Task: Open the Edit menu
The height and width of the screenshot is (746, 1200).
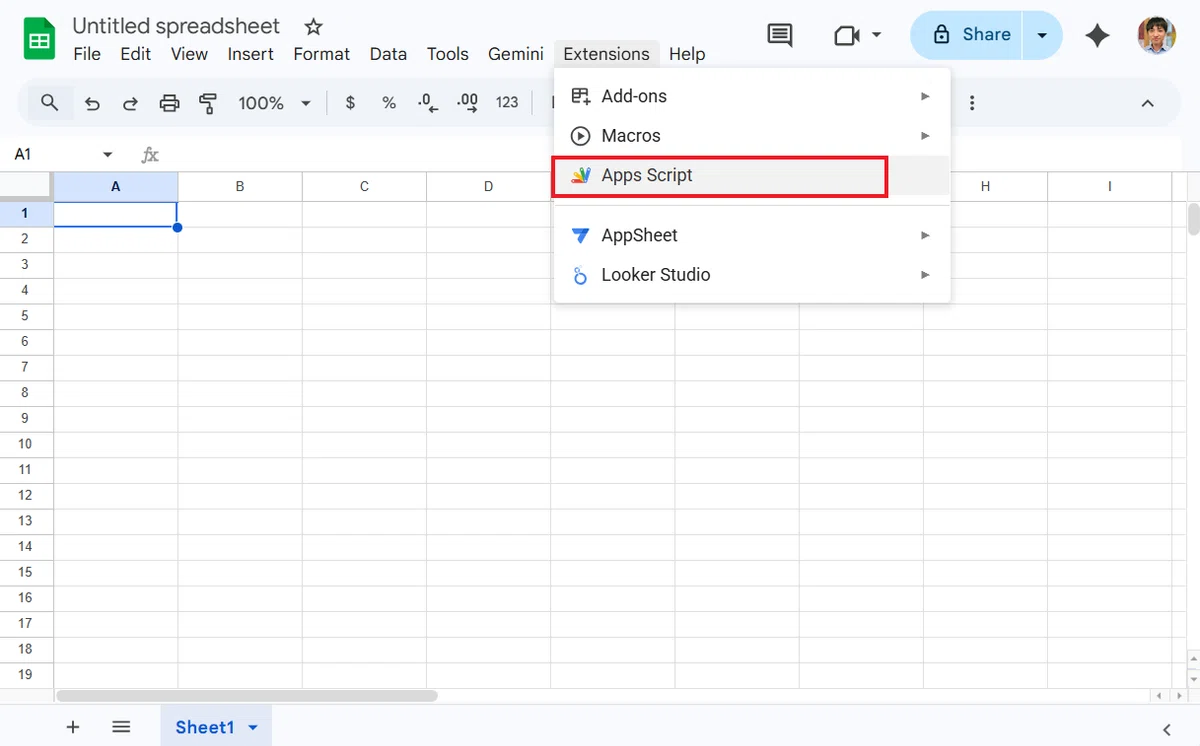Action: [x=135, y=54]
